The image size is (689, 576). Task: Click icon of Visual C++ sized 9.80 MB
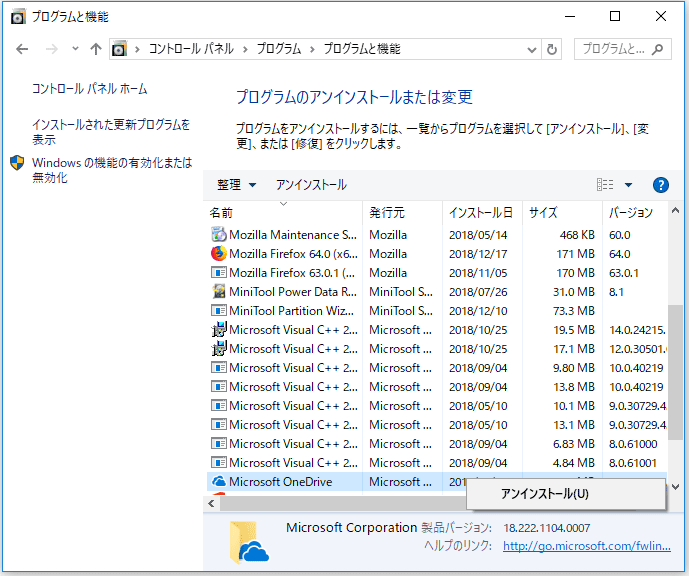218,367
